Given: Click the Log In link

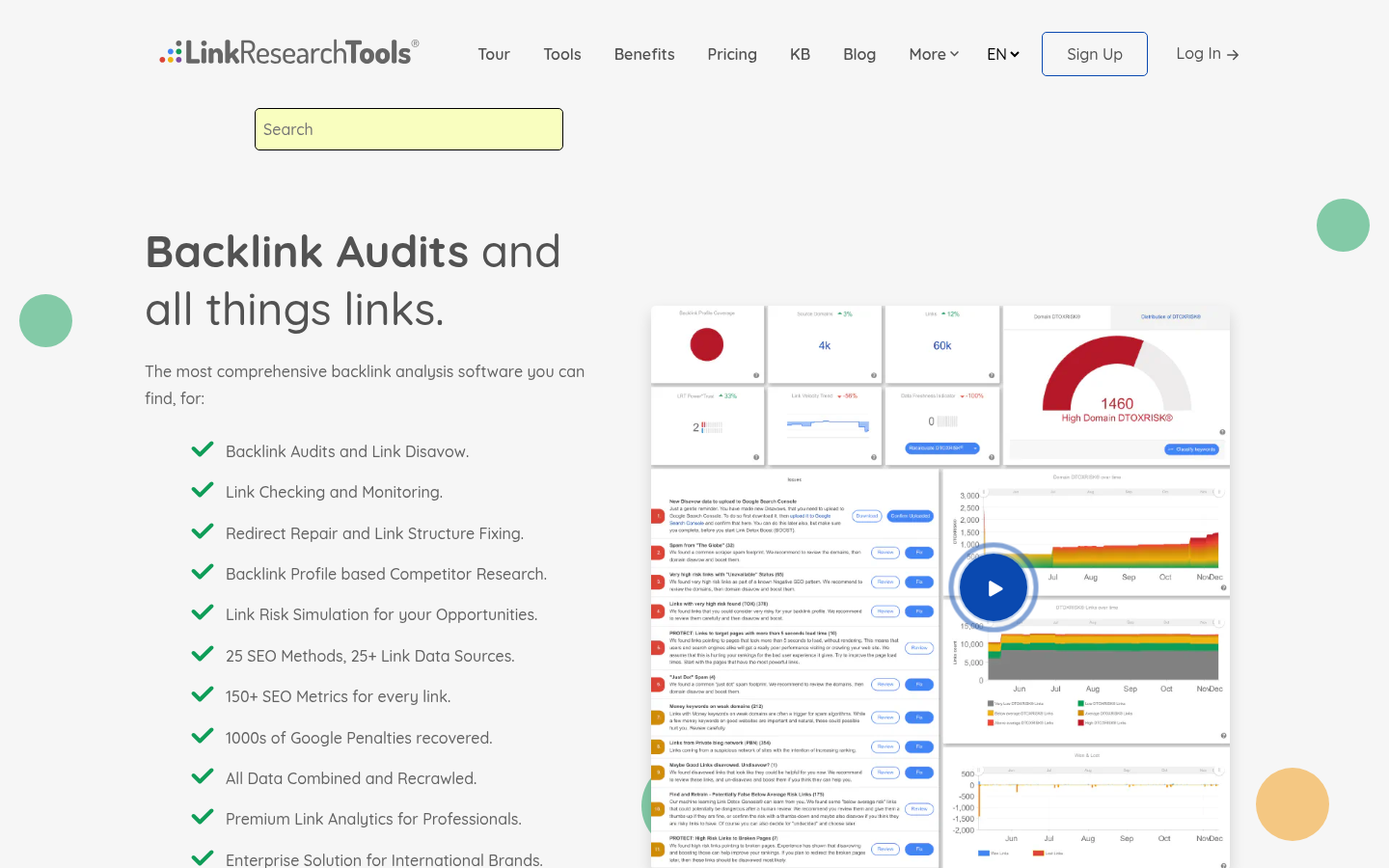Looking at the screenshot, I should click(x=1208, y=54).
